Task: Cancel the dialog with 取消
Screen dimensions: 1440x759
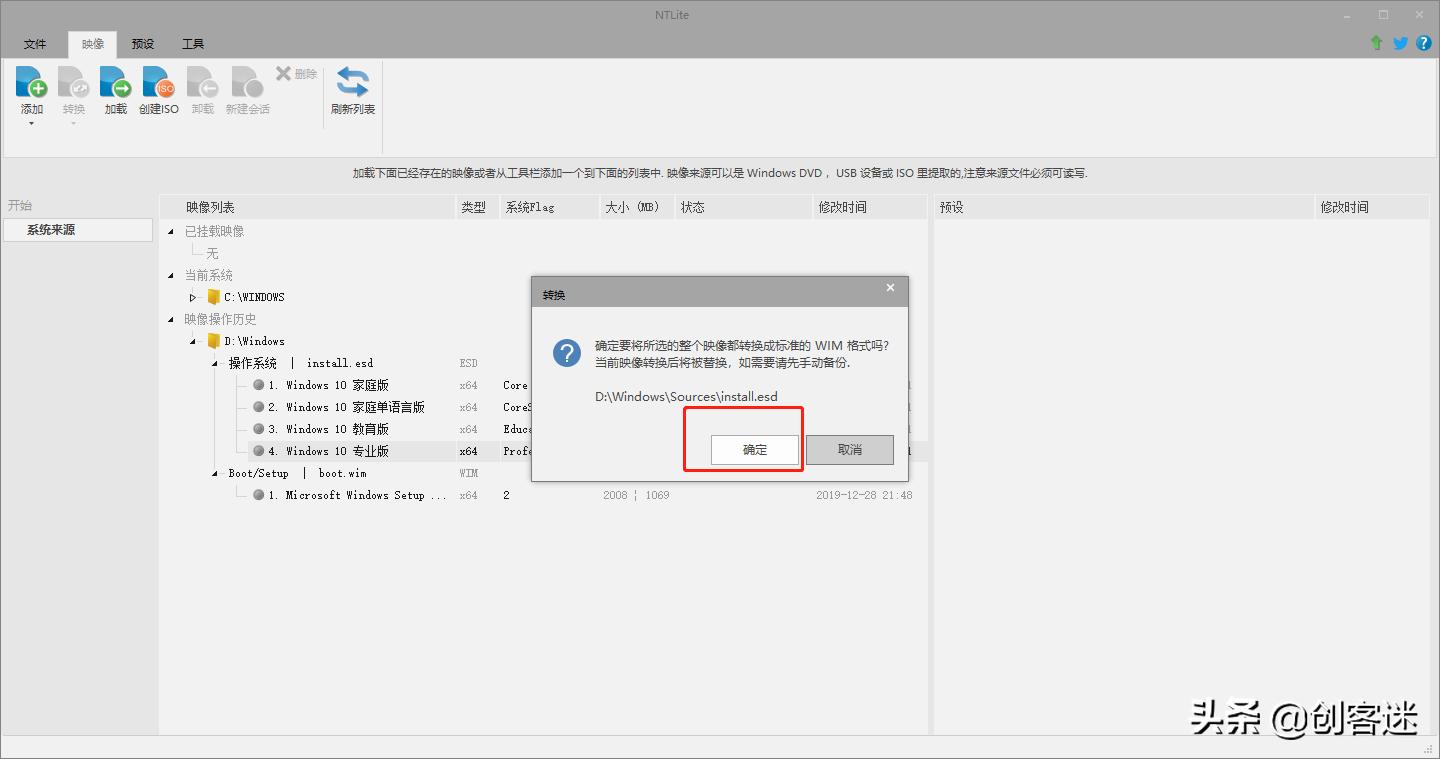Action: coord(849,450)
